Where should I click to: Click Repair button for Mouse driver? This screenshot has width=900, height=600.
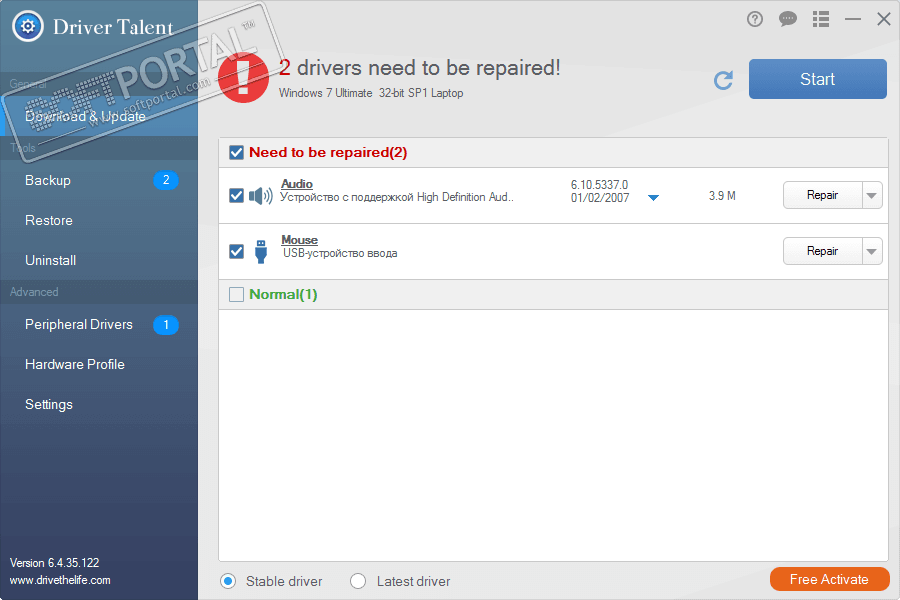pos(823,251)
